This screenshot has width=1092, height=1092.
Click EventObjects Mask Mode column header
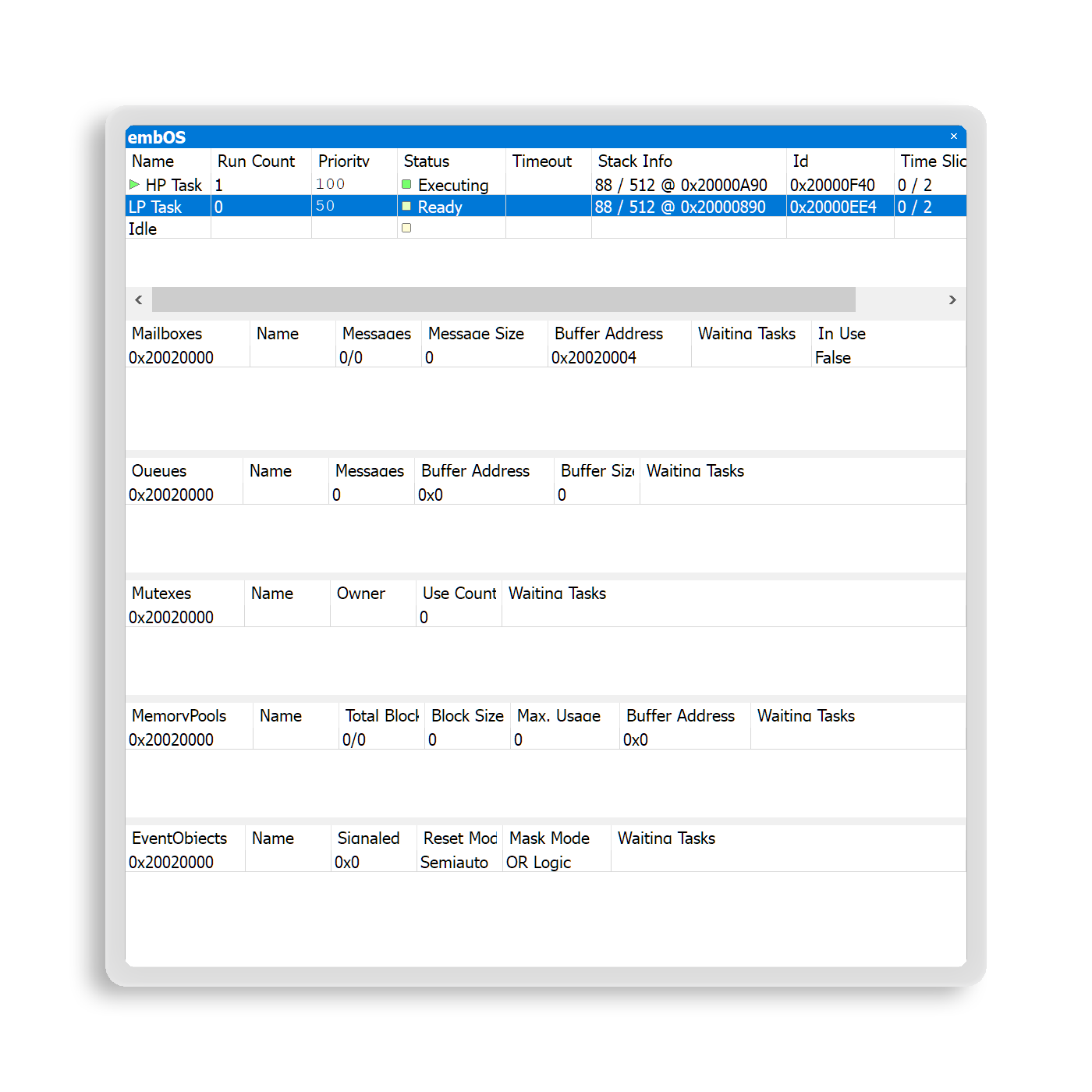coord(549,838)
